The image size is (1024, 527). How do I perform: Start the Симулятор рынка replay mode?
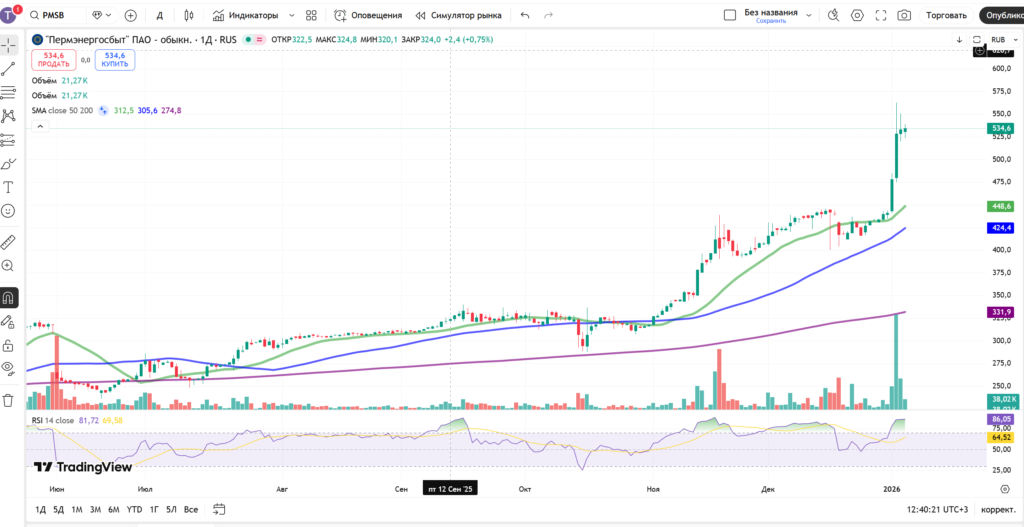click(458, 15)
